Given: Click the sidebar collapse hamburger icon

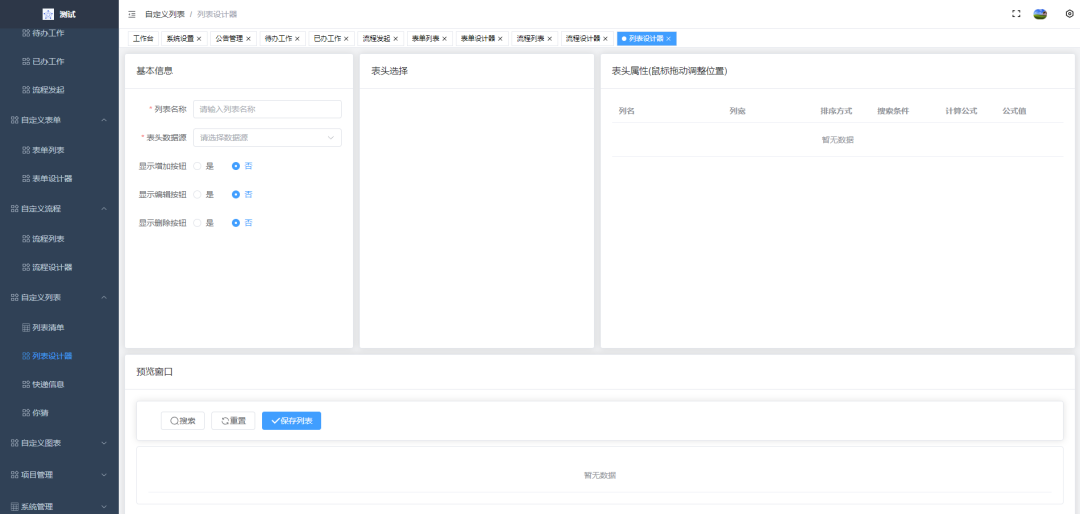Looking at the screenshot, I should (132, 14).
